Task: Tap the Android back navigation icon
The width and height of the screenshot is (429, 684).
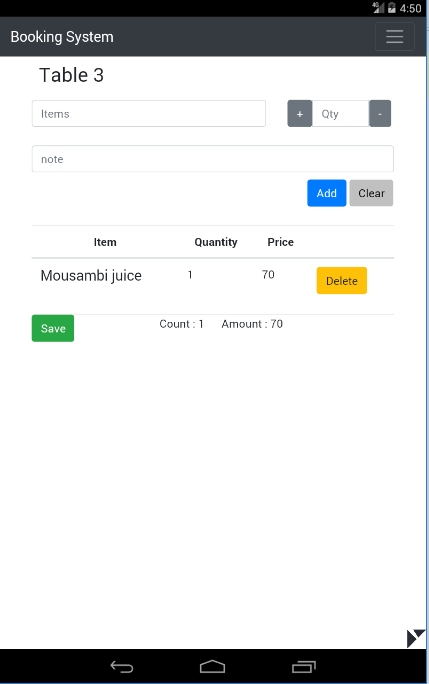Action: click(x=122, y=666)
